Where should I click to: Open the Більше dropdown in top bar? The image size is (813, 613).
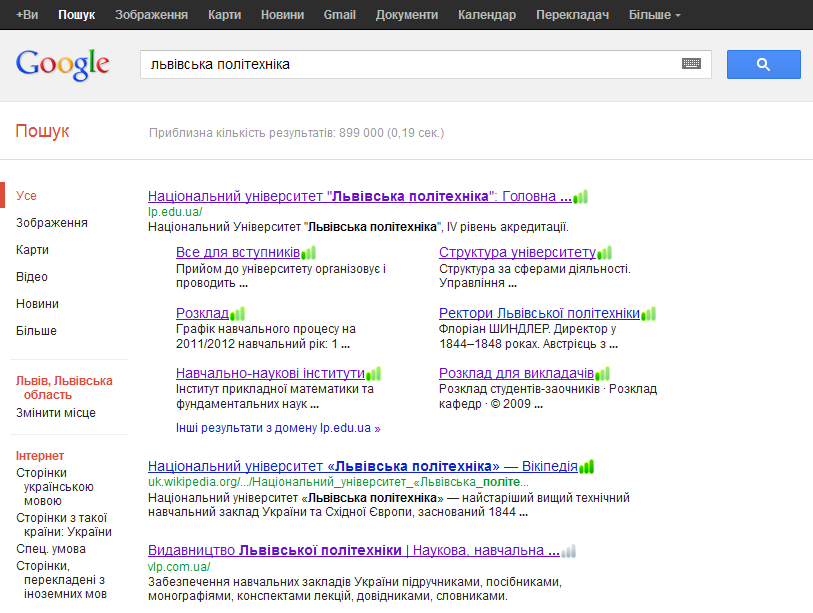pos(654,15)
